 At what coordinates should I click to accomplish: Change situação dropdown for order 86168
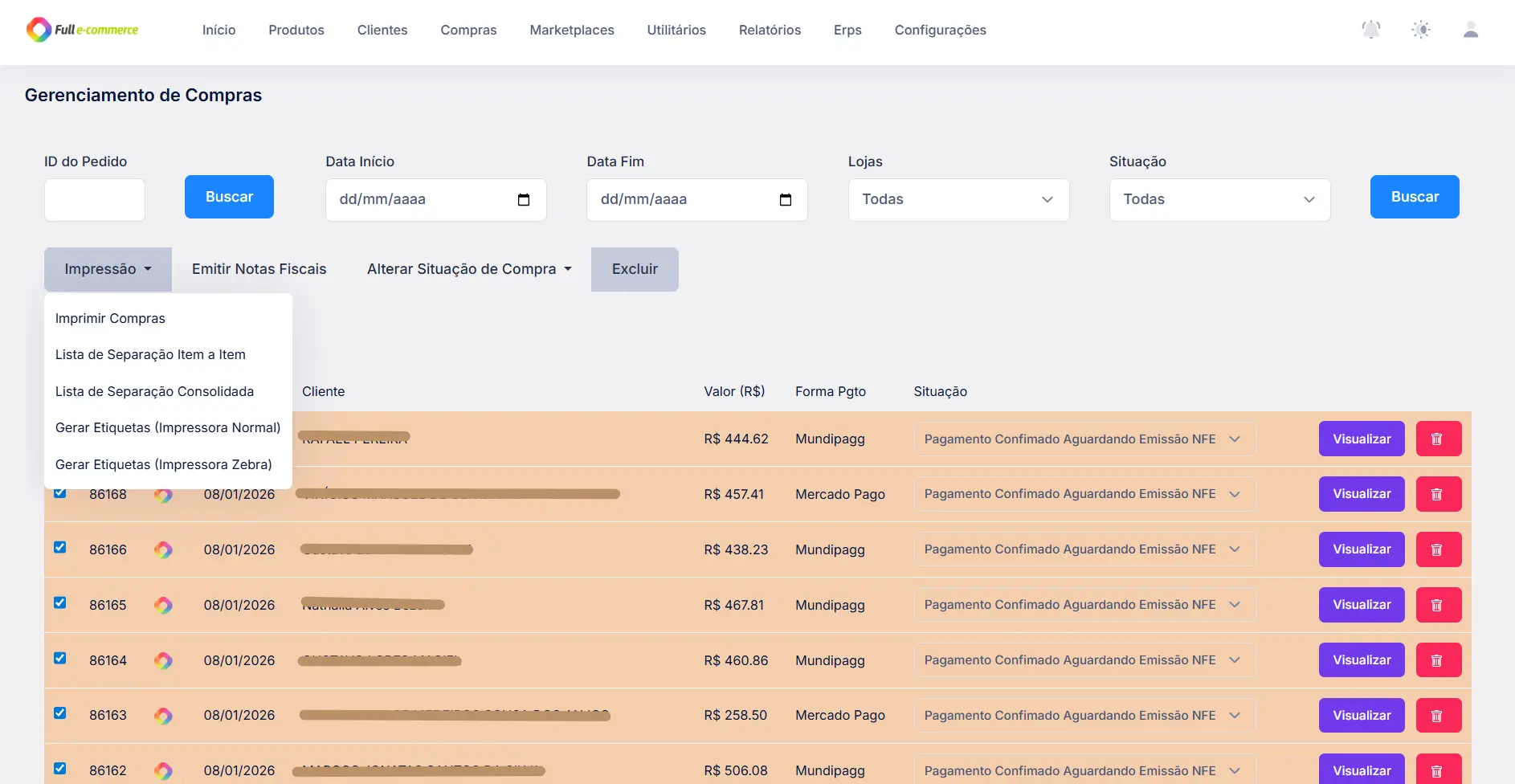coord(1084,494)
